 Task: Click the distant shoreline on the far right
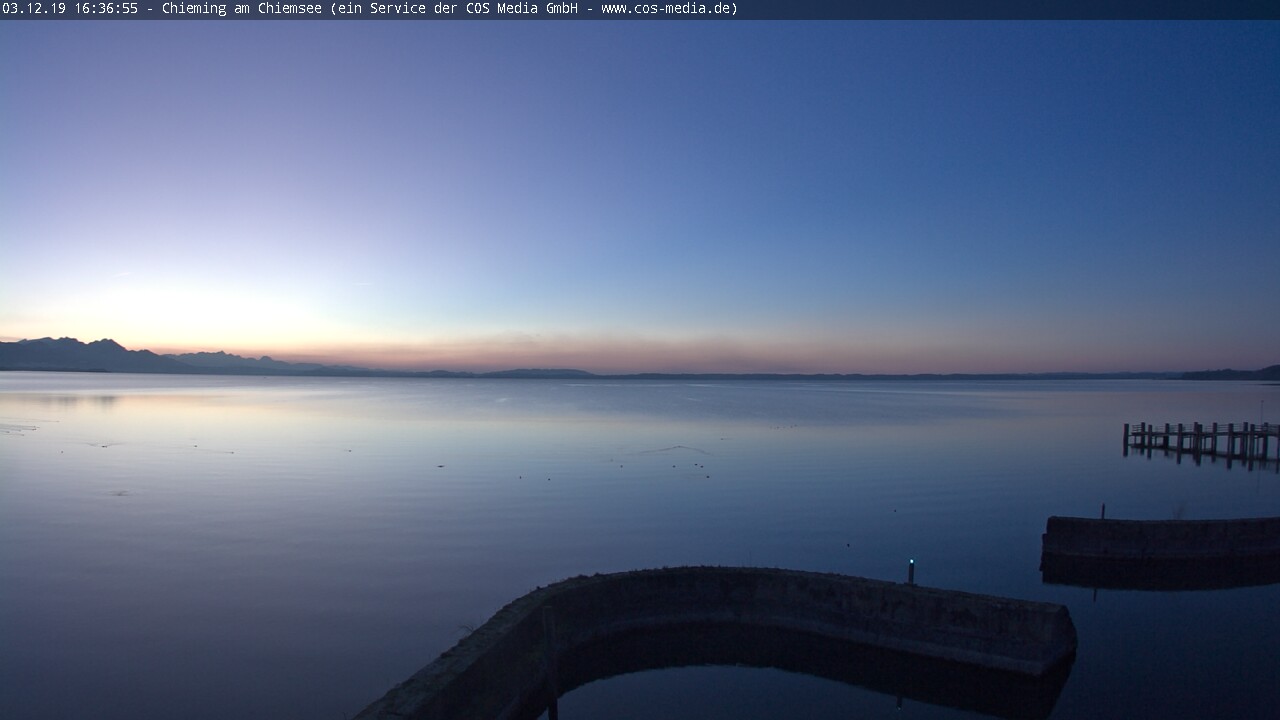tap(1230, 374)
